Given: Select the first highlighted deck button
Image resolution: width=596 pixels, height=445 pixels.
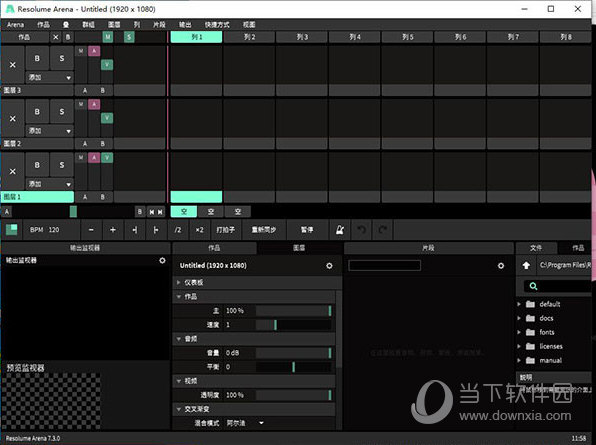Looking at the screenshot, I should (x=184, y=212).
